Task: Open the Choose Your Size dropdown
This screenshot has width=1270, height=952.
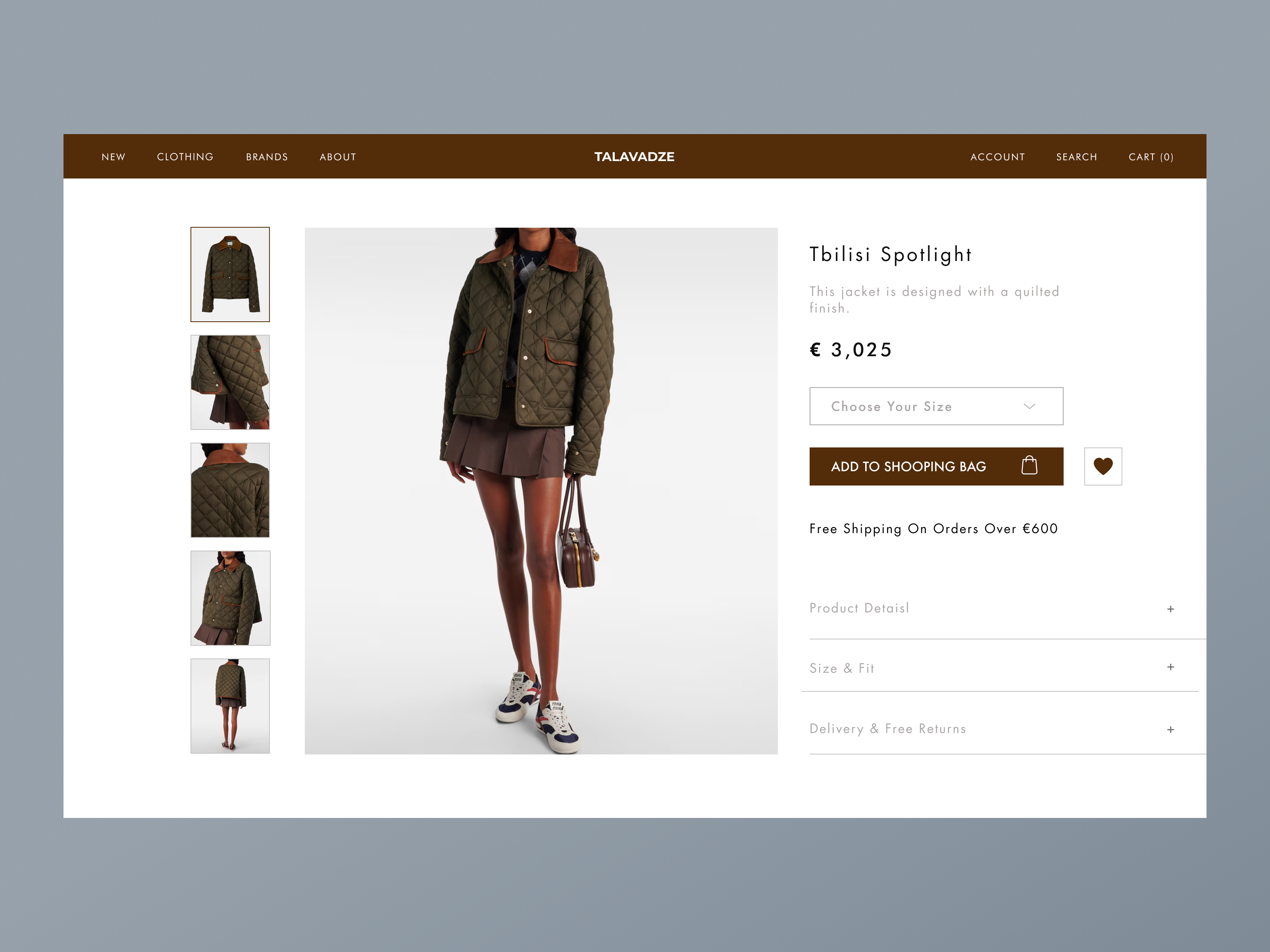Action: (x=936, y=406)
